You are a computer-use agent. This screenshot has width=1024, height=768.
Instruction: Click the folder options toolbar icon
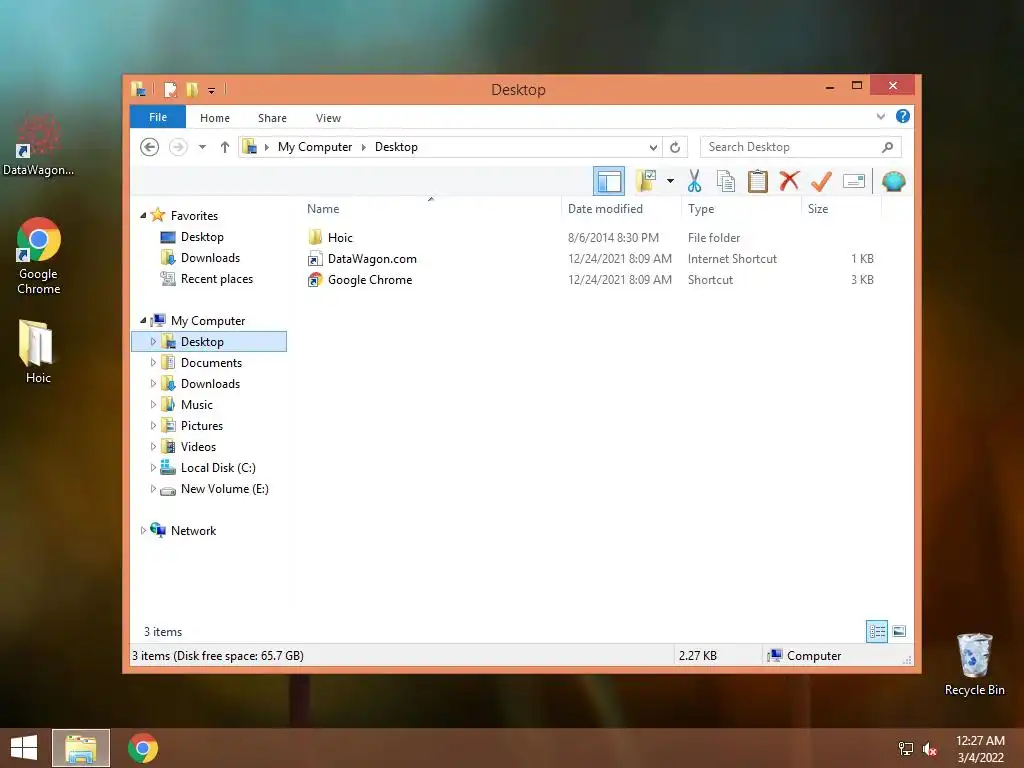[647, 181]
